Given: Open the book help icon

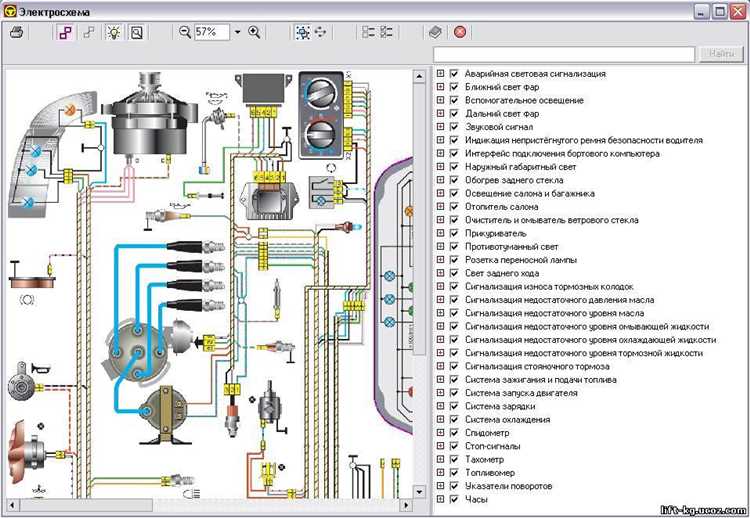Looking at the screenshot, I should 435,33.
